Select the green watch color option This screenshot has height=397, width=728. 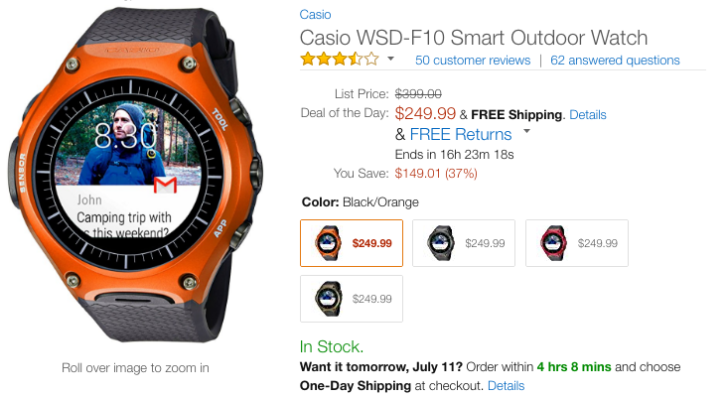(351, 299)
